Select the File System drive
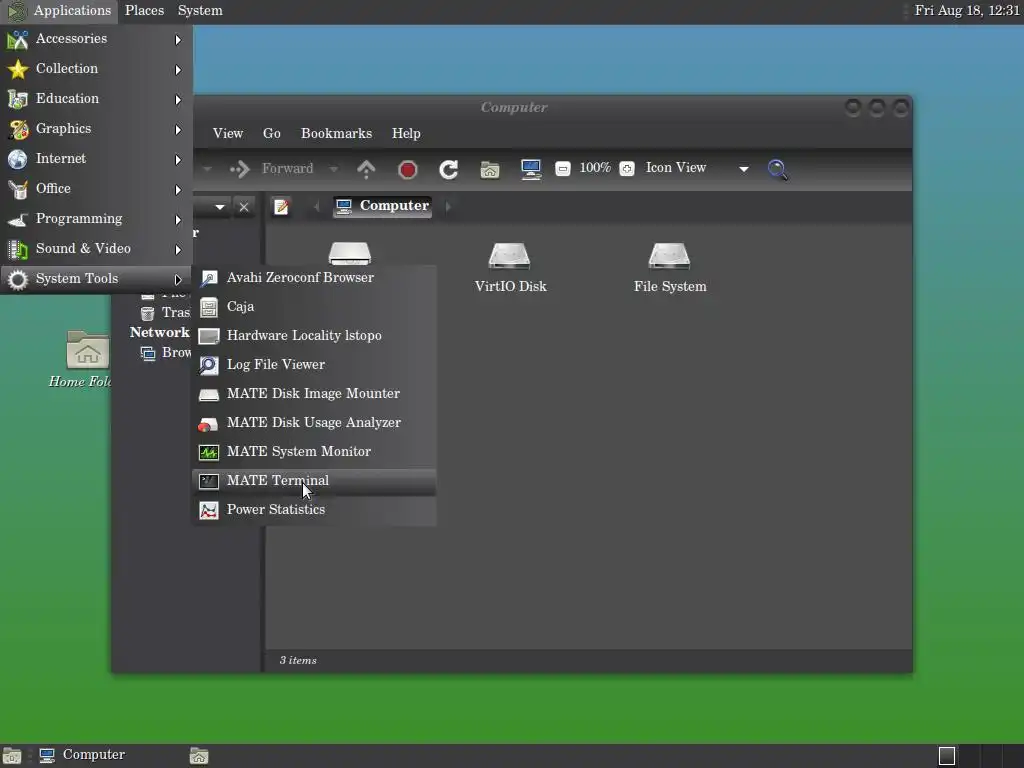Image resolution: width=1024 pixels, height=768 pixels. tap(670, 268)
